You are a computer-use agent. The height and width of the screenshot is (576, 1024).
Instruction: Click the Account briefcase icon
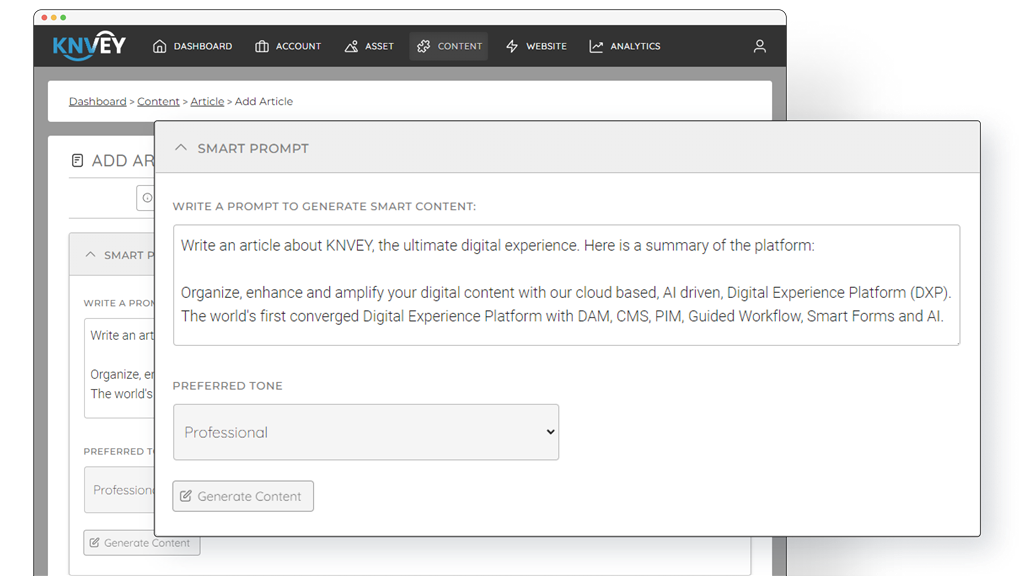pos(262,46)
